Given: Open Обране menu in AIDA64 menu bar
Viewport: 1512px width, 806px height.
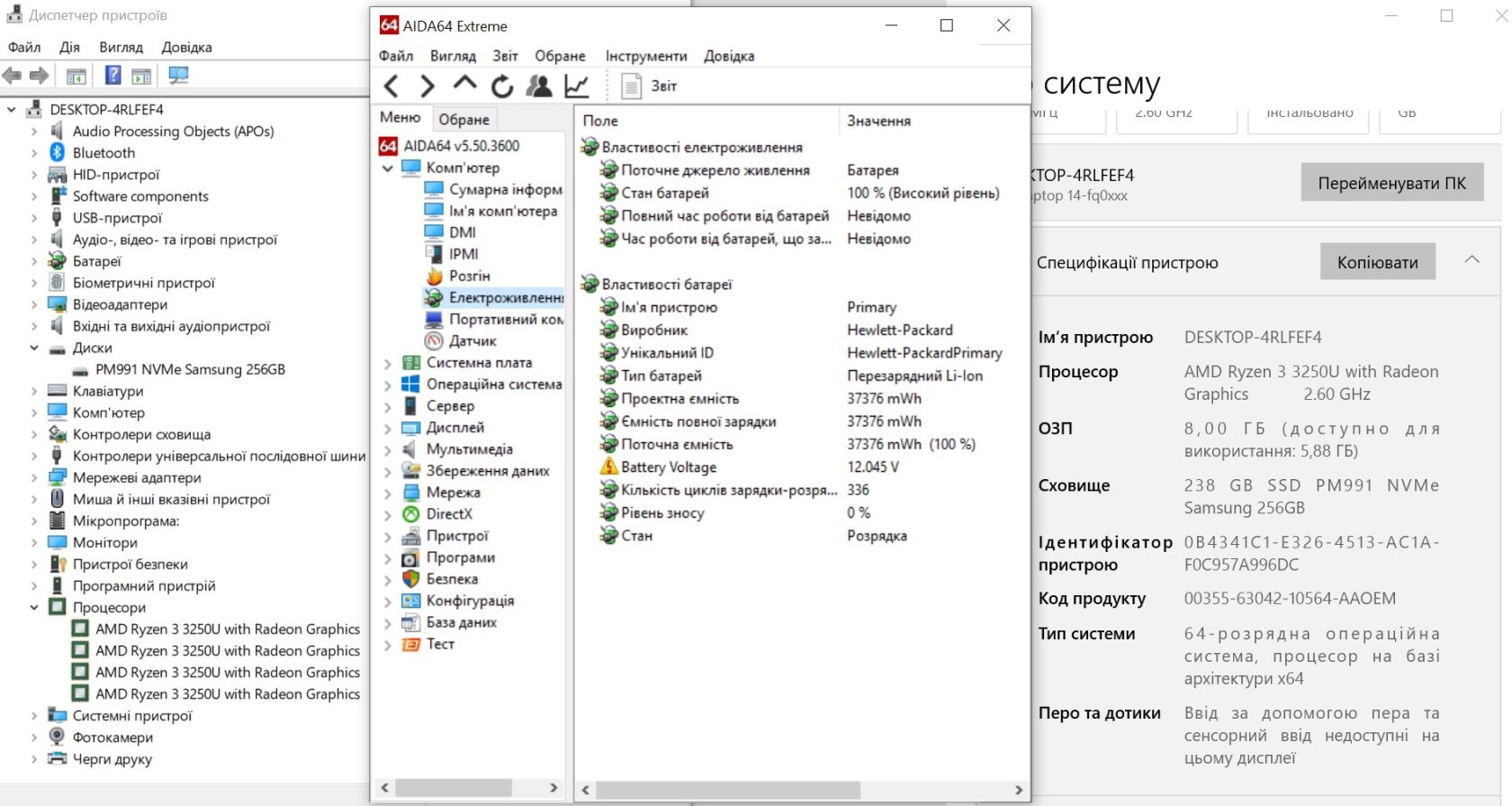Looking at the screenshot, I should coord(560,56).
